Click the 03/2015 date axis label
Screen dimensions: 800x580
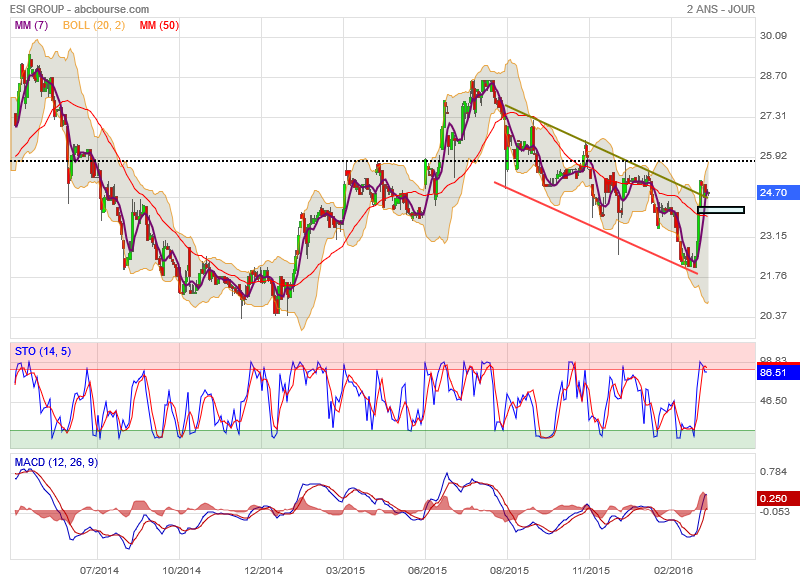pos(345,570)
